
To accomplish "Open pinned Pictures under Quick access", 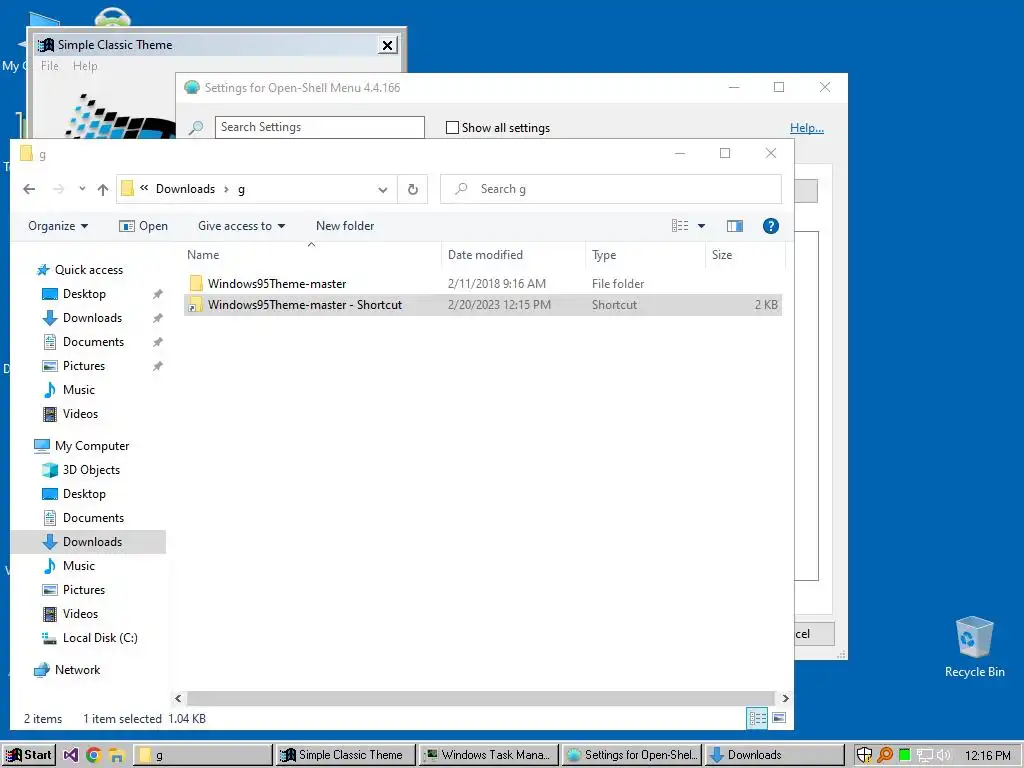I will click(84, 366).
